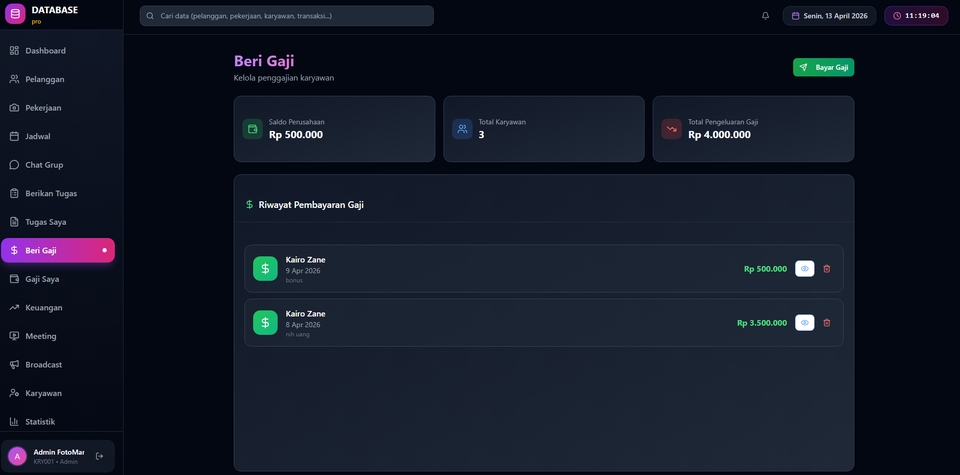
Task: Click dollar icon beside Riwayat Pembayaran Gaji
Action: coord(249,204)
